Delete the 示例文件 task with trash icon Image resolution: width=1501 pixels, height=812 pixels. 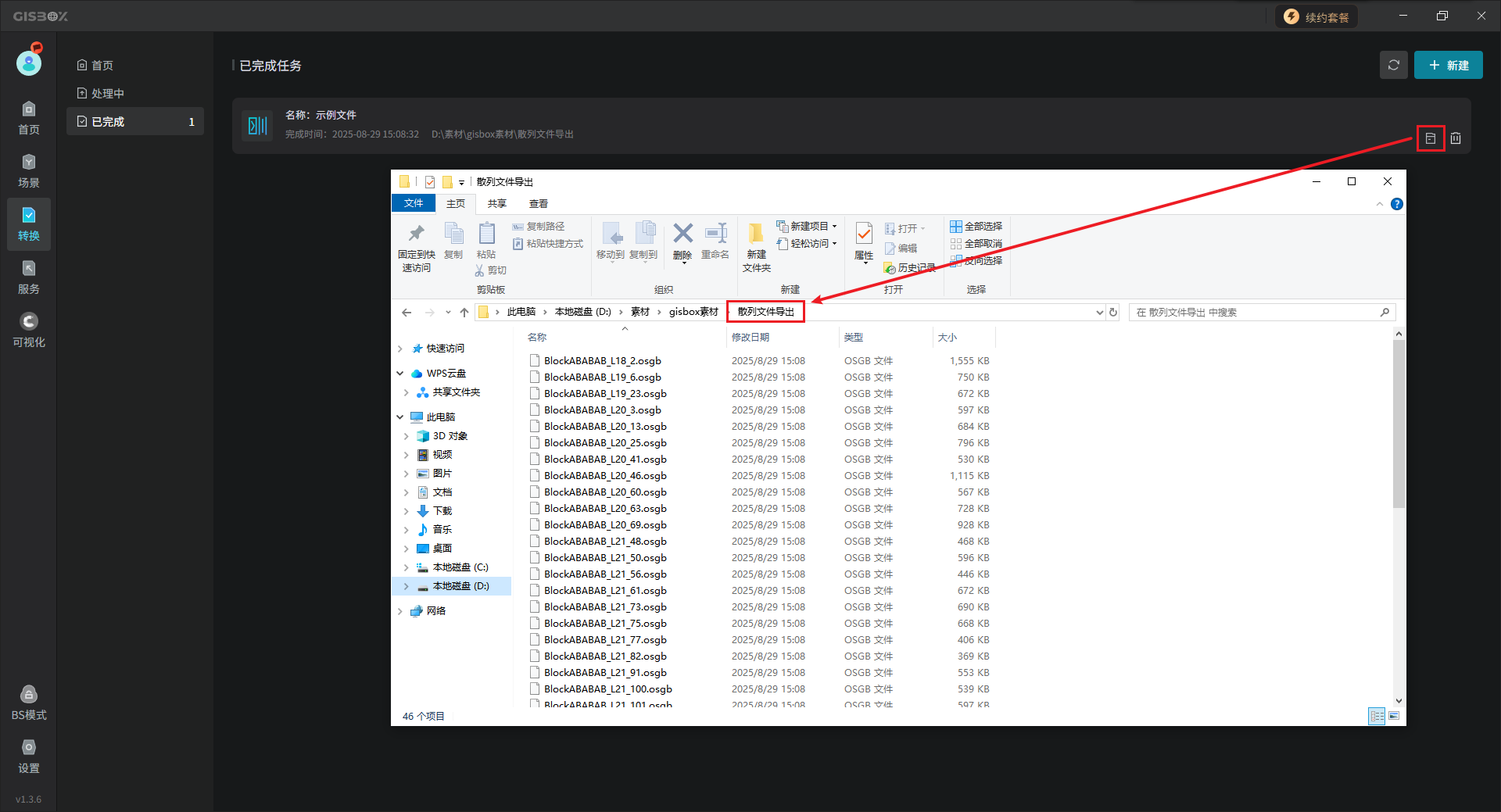tap(1456, 138)
